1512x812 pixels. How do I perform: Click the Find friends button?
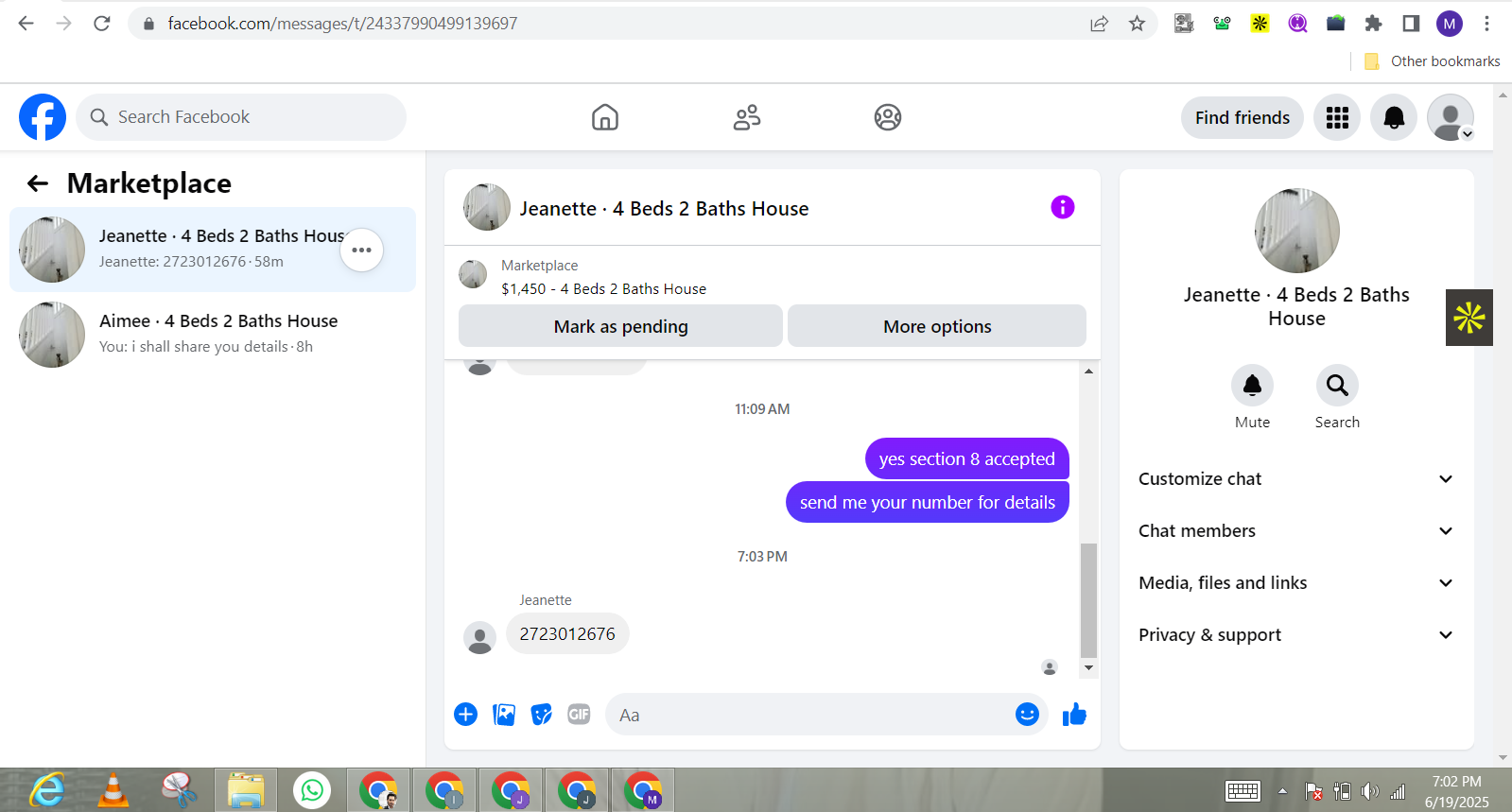tap(1243, 117)
